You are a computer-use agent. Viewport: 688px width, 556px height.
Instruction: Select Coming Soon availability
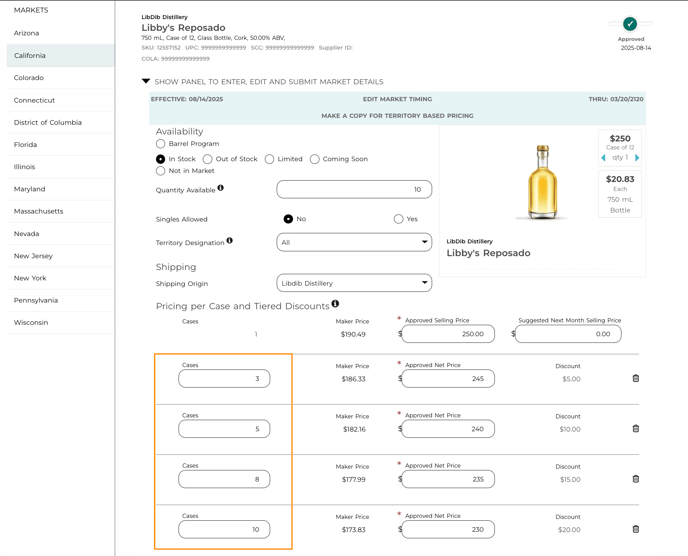[x=315, y=159]
